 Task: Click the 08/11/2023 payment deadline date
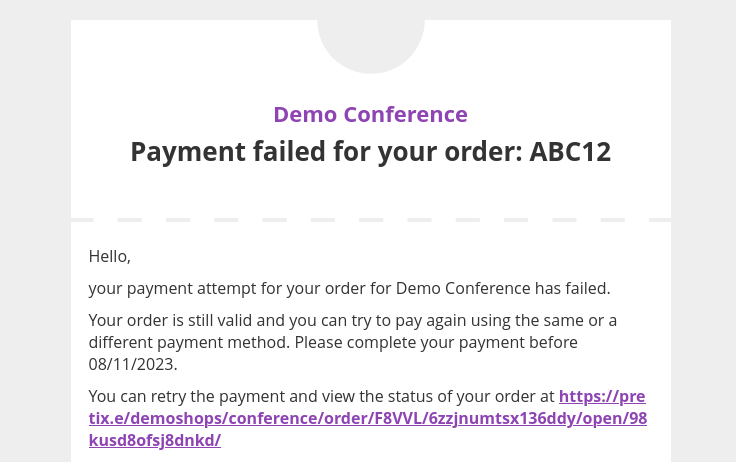click(132, 364)
